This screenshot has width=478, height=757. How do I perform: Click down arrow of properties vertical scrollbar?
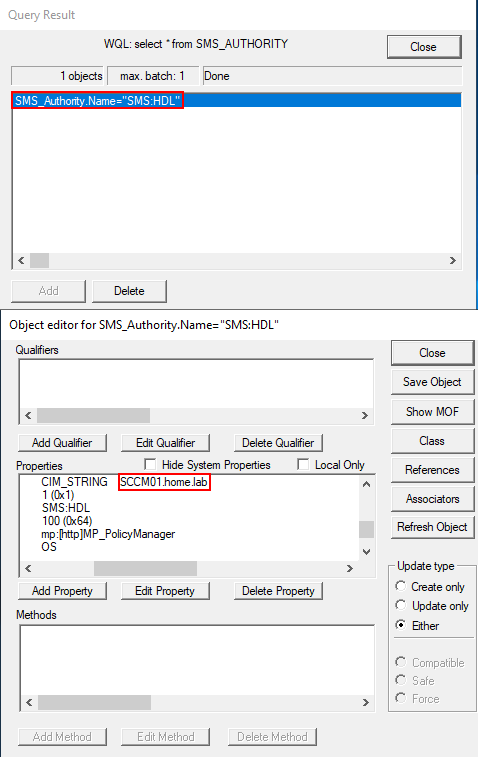point(366,552)
